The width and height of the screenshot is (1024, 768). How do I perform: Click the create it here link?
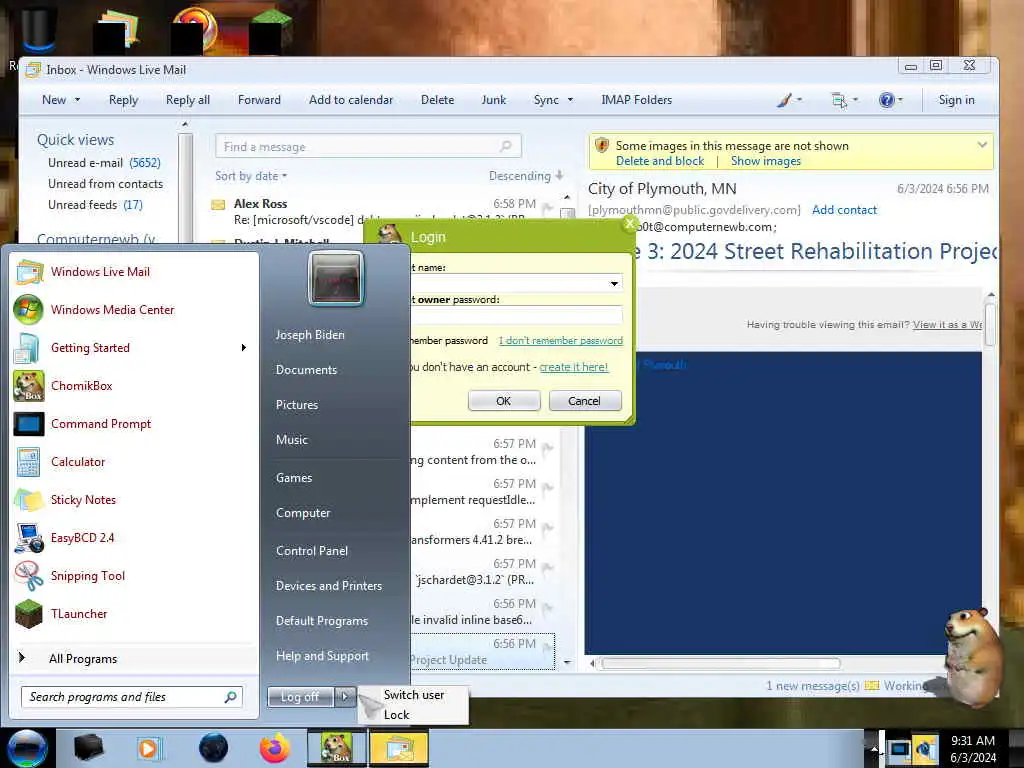tap(573, 367)
